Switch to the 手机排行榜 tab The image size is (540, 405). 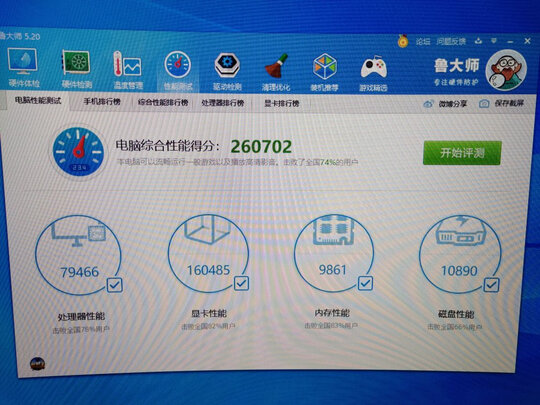pos(102,102)
